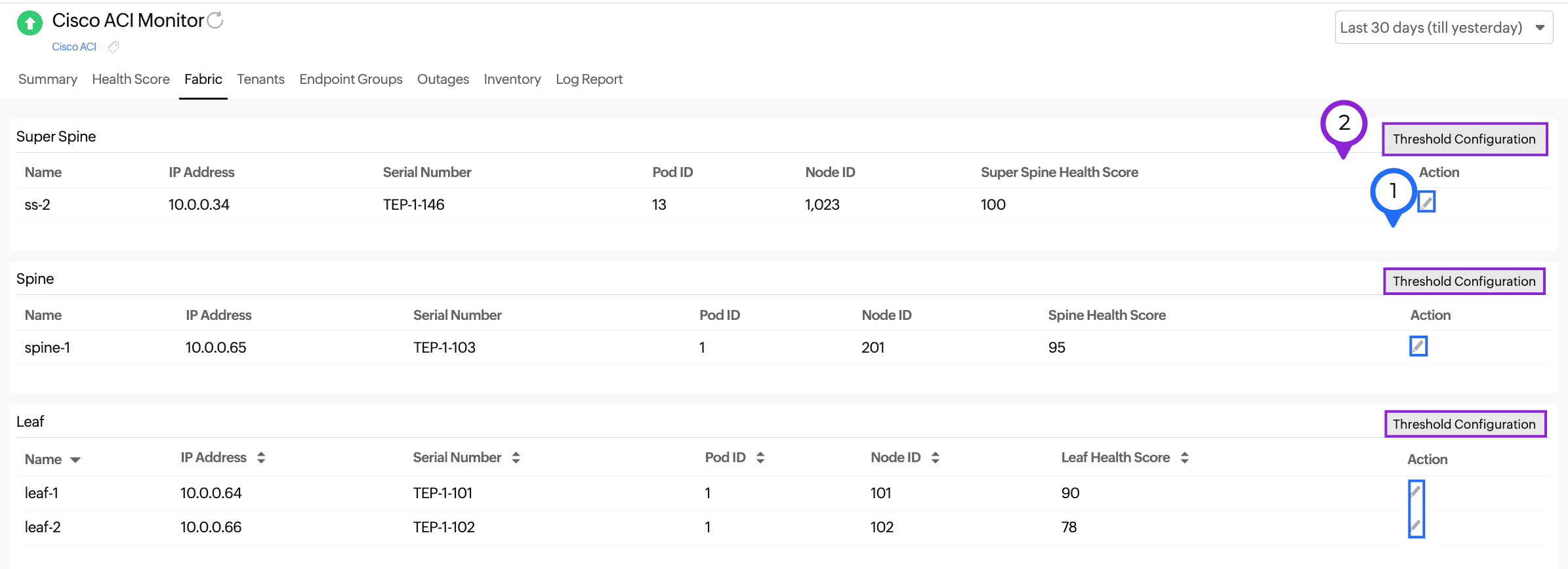Go to the Log Report tab
1568x569 pixels.
[589, 79]
